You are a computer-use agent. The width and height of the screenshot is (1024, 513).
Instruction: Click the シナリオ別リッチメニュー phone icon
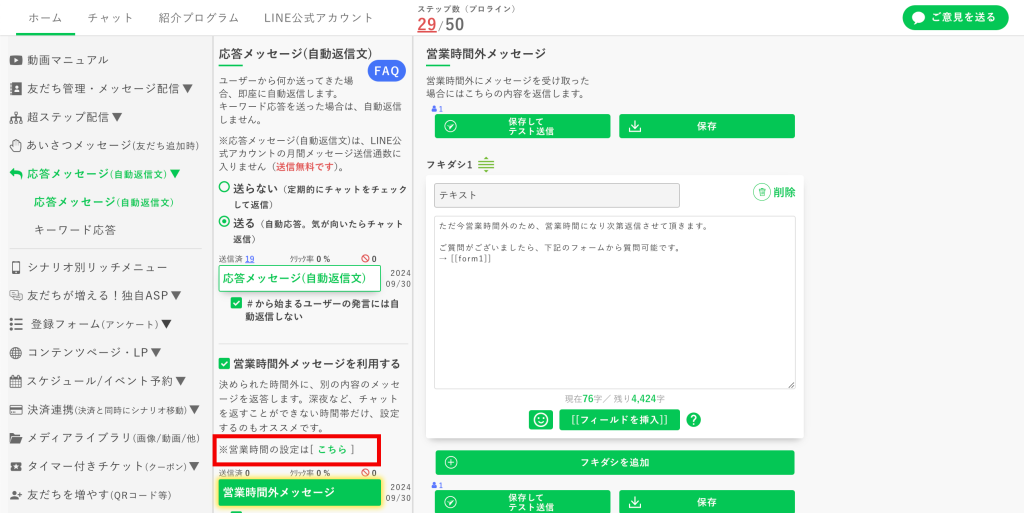[x=16, y=268]
